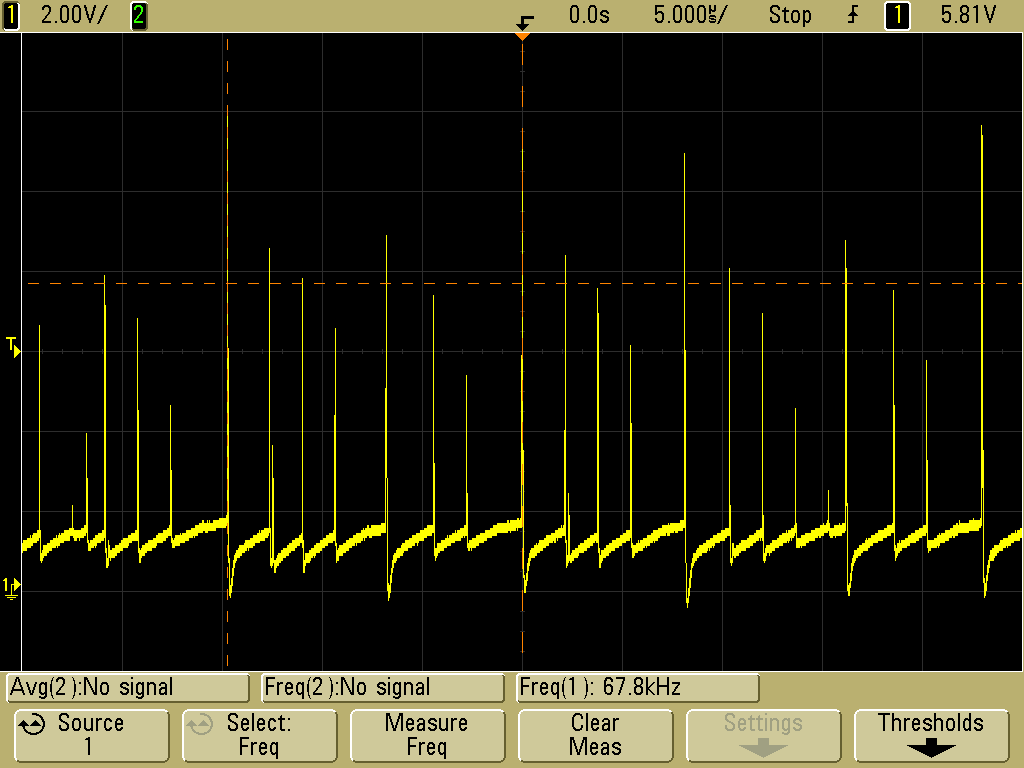Viewport: 1024px width, 768px height.
Task: Click the trigger source 1 badge
Action: (x=897, y=15)
